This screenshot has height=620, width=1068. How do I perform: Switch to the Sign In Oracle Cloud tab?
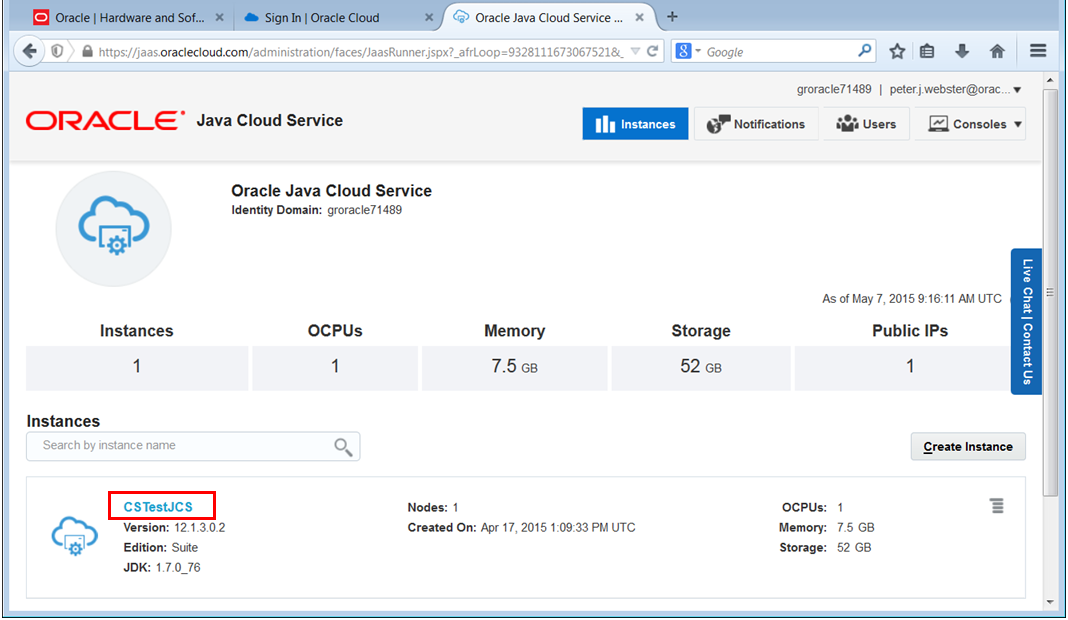coord(320,17)
